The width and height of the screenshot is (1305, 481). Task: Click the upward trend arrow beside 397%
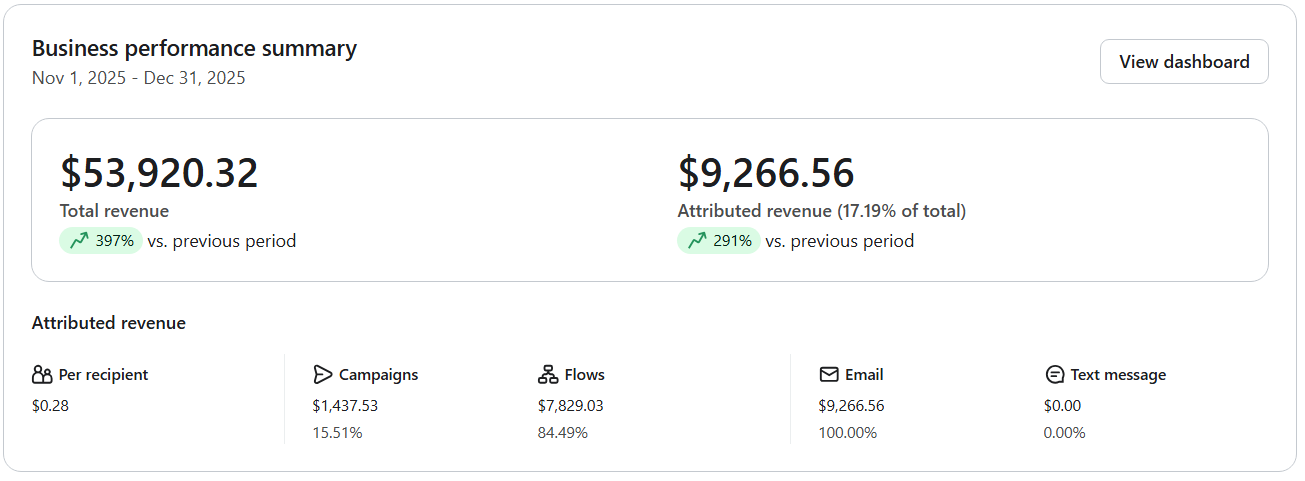79,241
